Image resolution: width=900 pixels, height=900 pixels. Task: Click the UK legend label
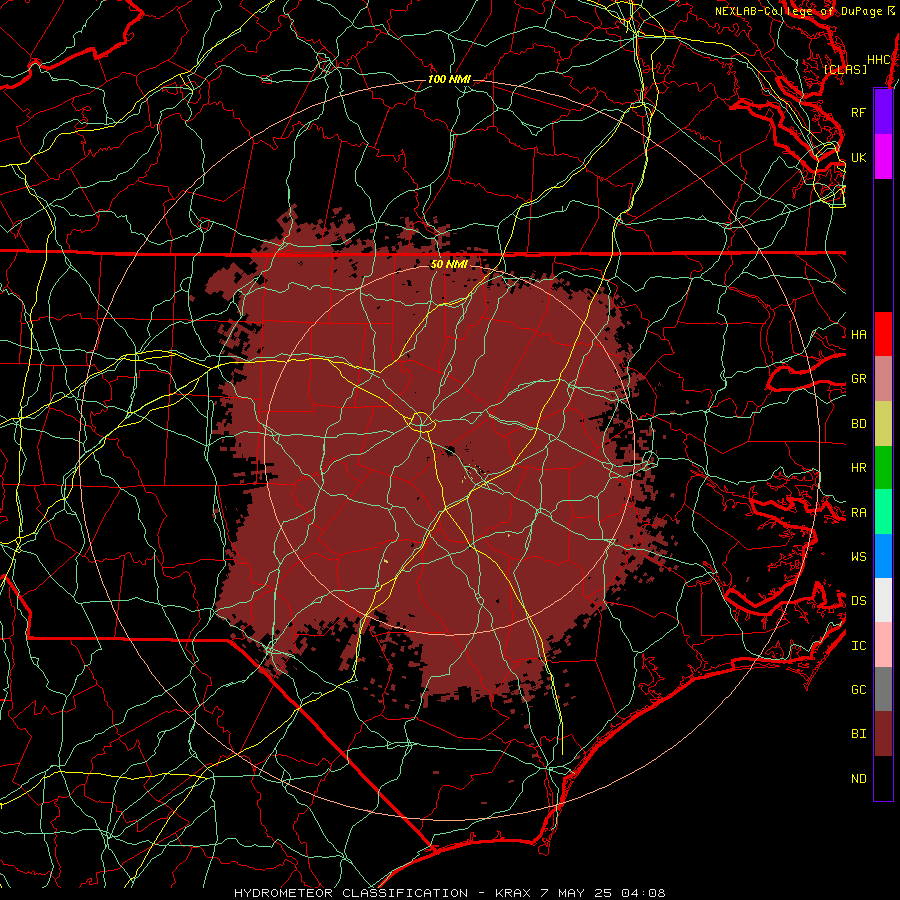[x=858, y=158]
